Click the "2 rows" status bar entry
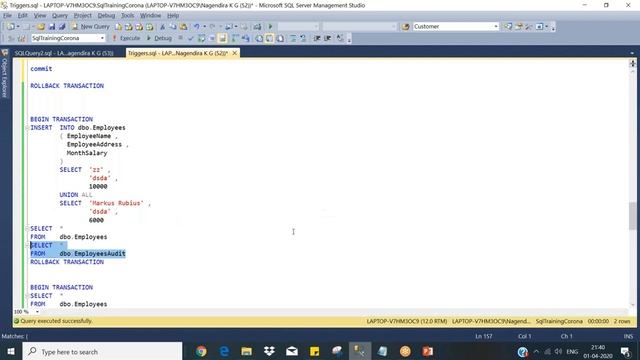640x360 pixels. [x=622, y=321]
